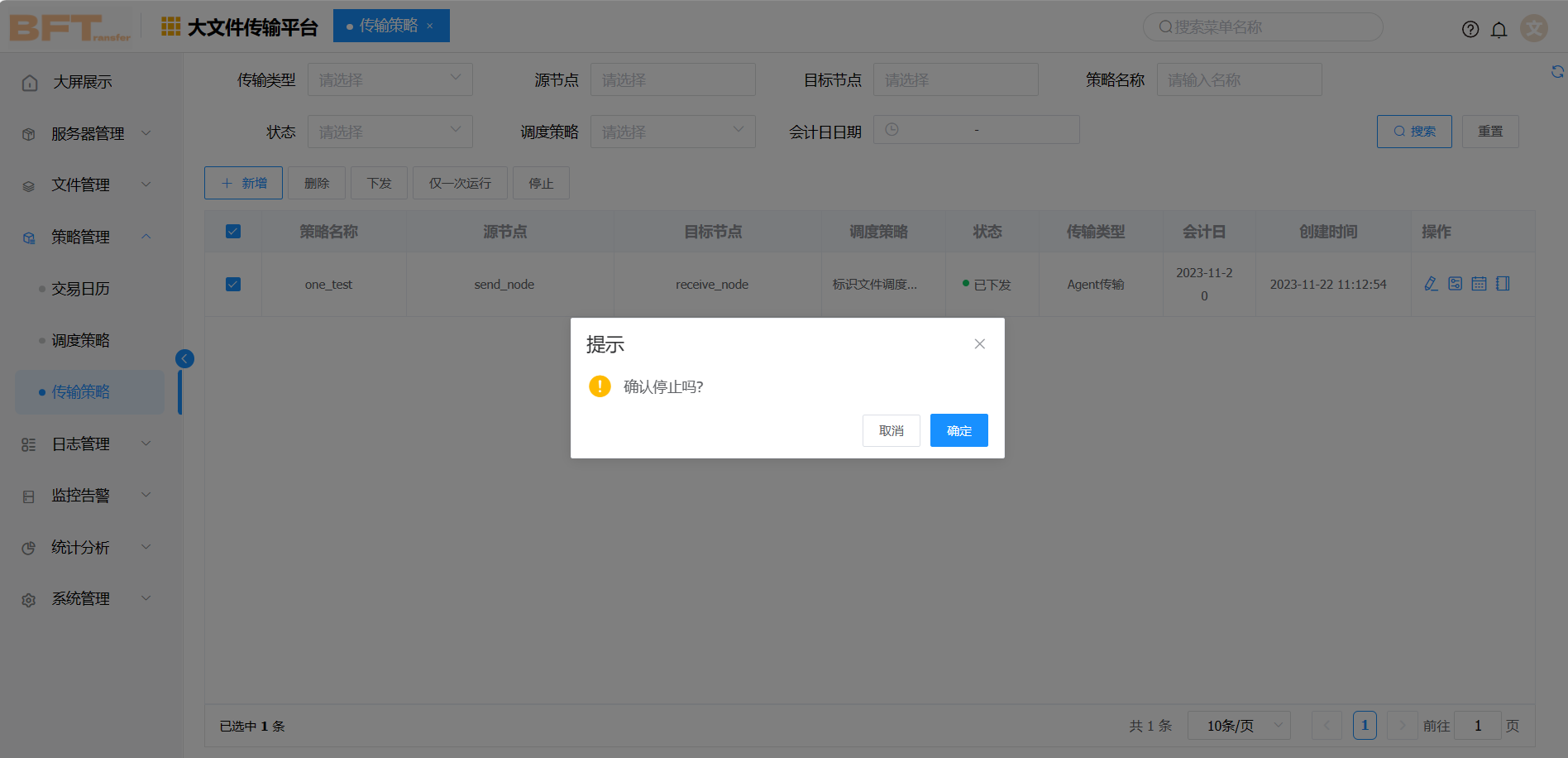Click the edit pencil icon for one_test
Image resolution: width=1568 pixels, height=758 pixels.
tap(1431, 284)
